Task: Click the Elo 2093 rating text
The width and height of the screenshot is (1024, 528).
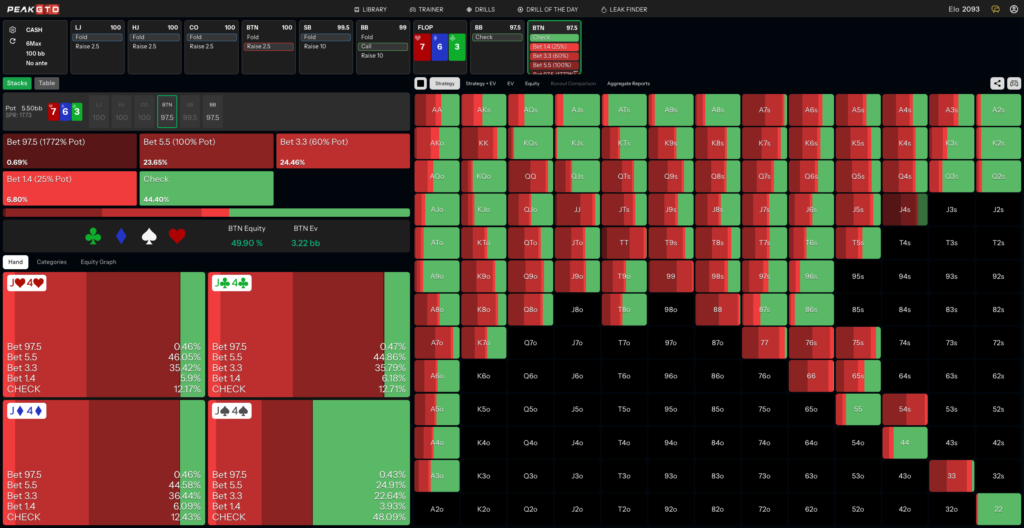Action: coord(964,10)
